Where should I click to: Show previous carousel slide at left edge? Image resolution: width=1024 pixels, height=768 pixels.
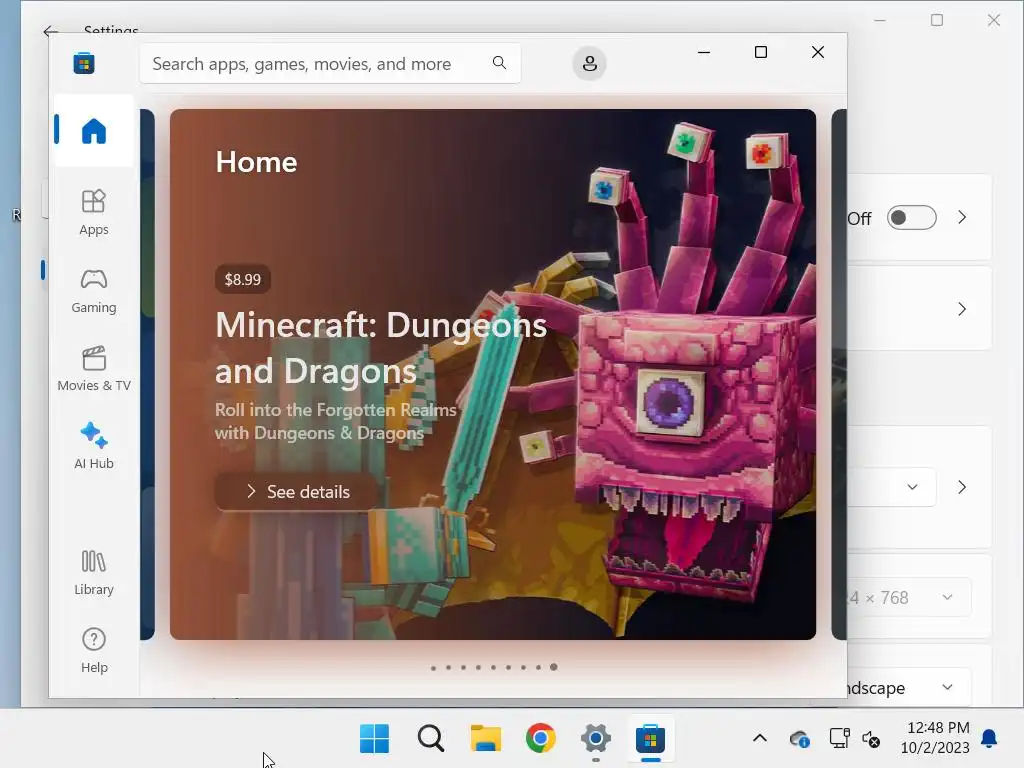[x=148, y=374]
